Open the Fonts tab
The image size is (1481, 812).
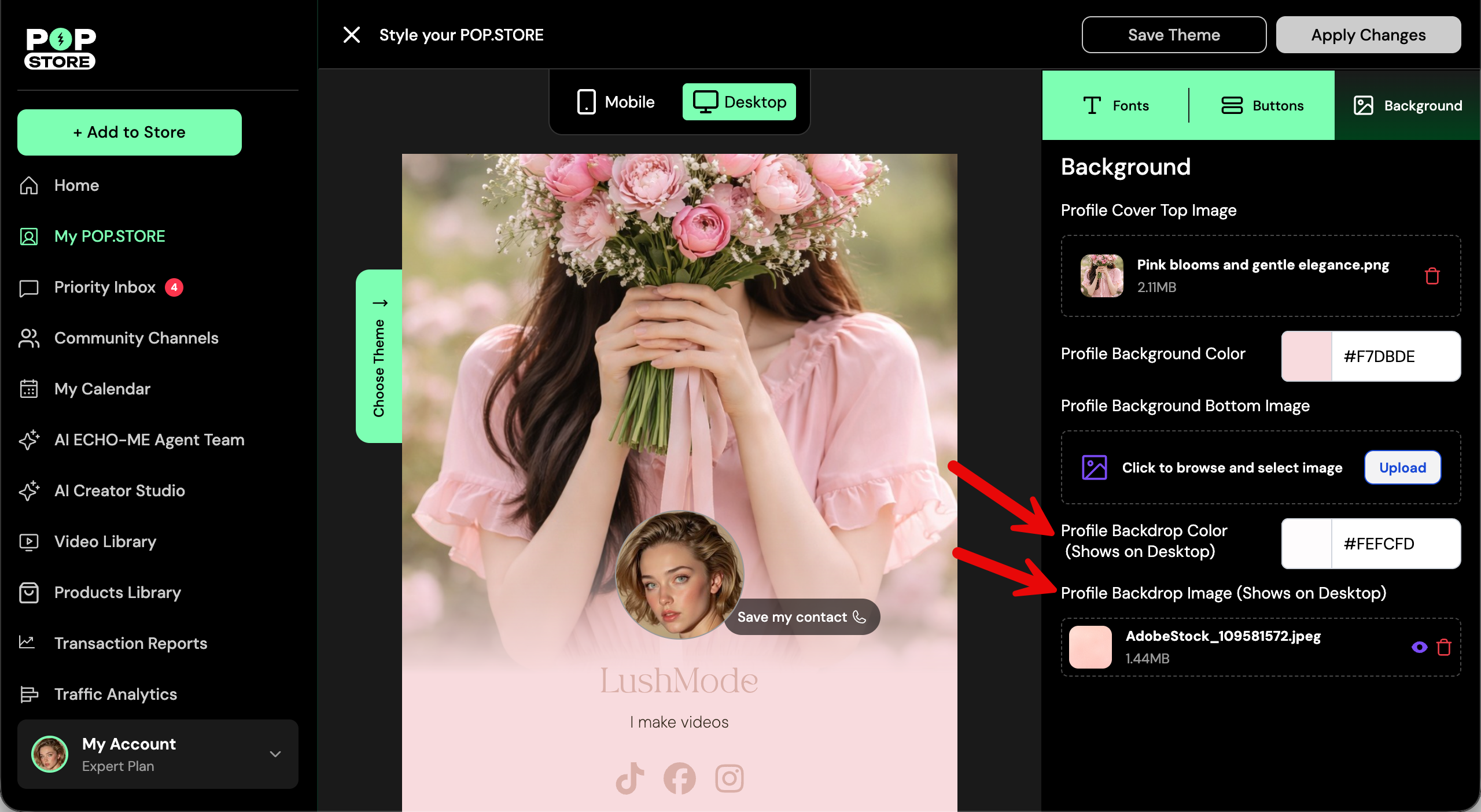[1115, 105]
